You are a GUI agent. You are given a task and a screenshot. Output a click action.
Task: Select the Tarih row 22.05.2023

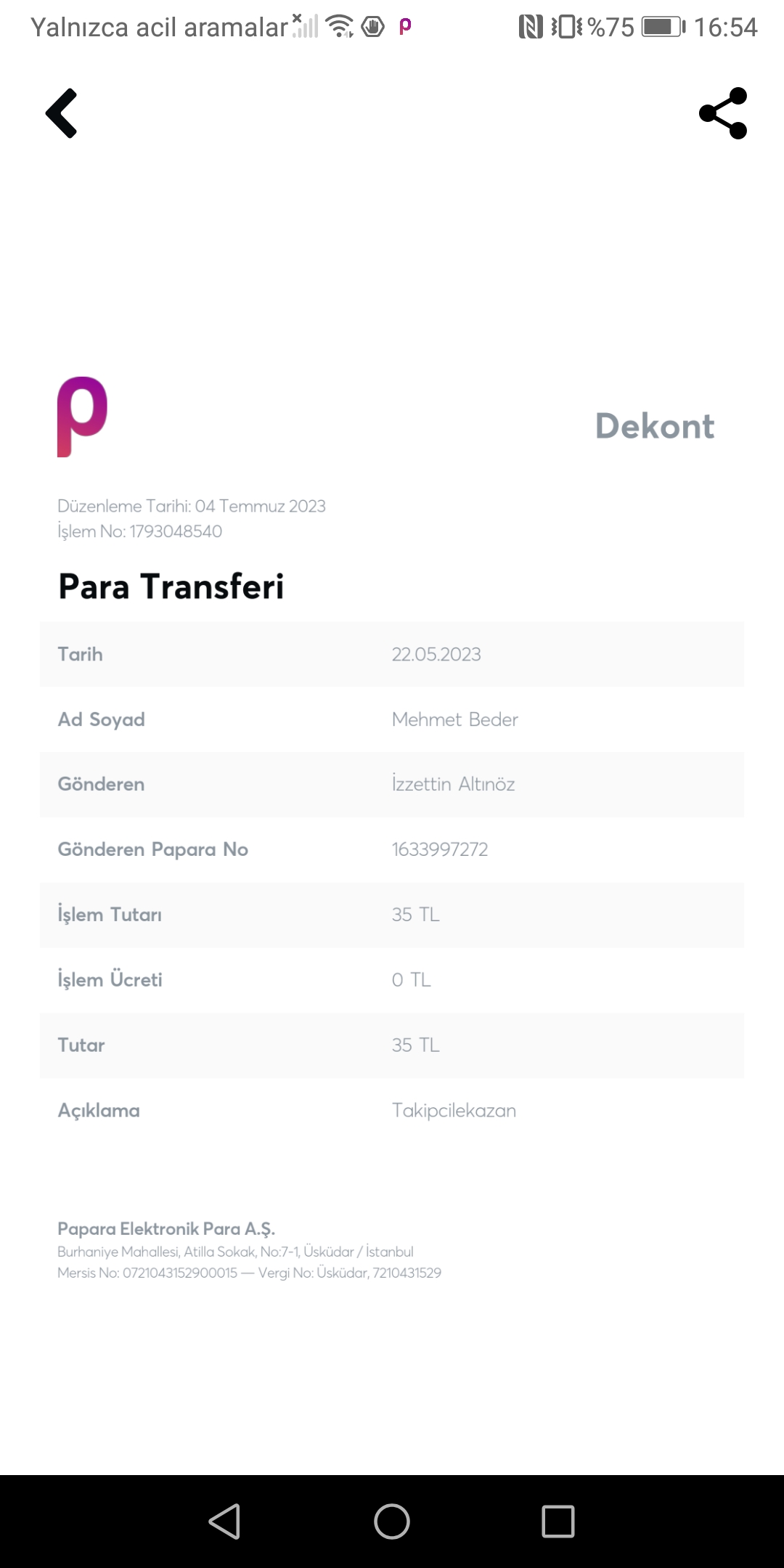click(x=392, y=654)
